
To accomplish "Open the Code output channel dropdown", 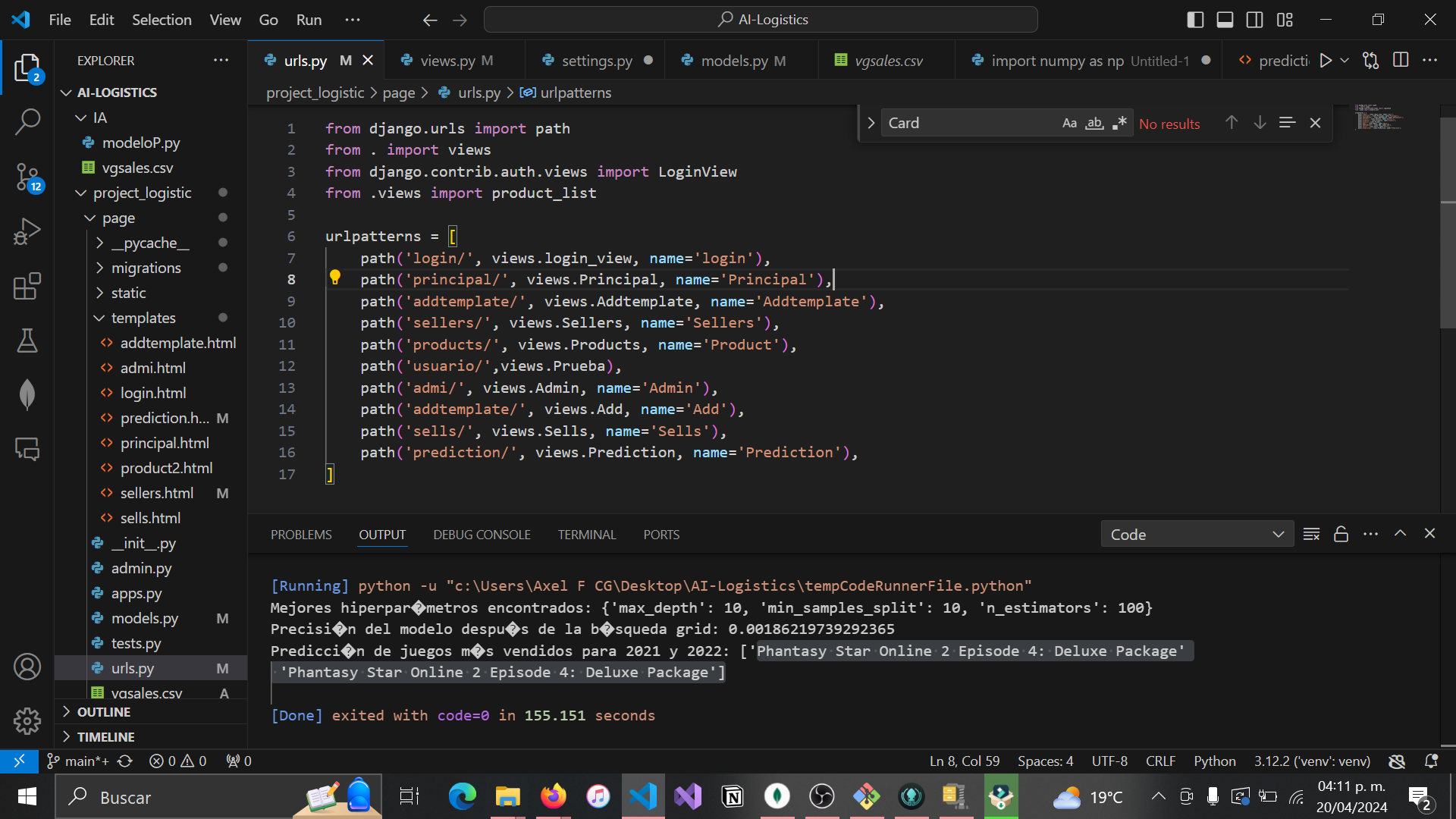I will [1197, 534].
